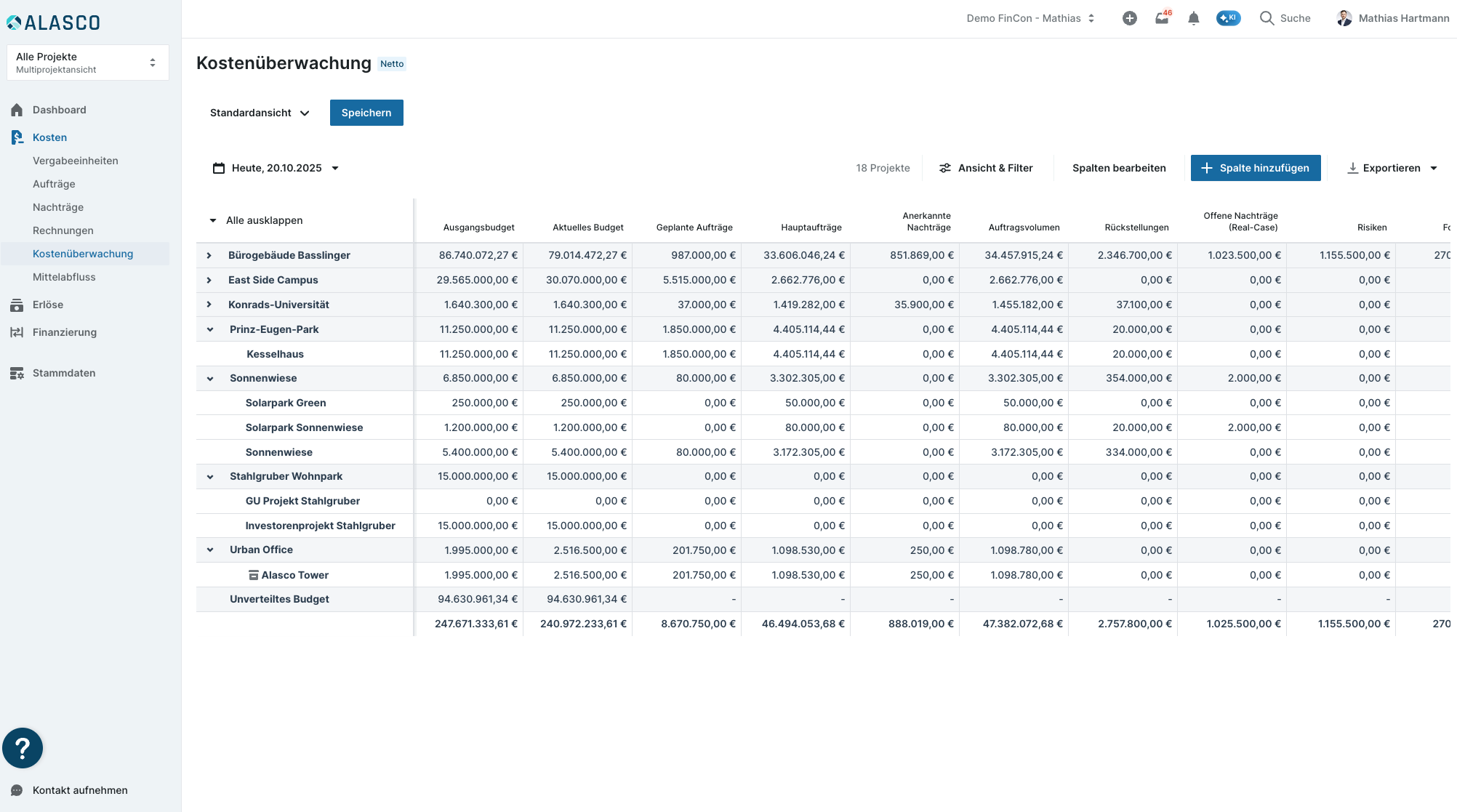Click the Alasco logo

54,23
